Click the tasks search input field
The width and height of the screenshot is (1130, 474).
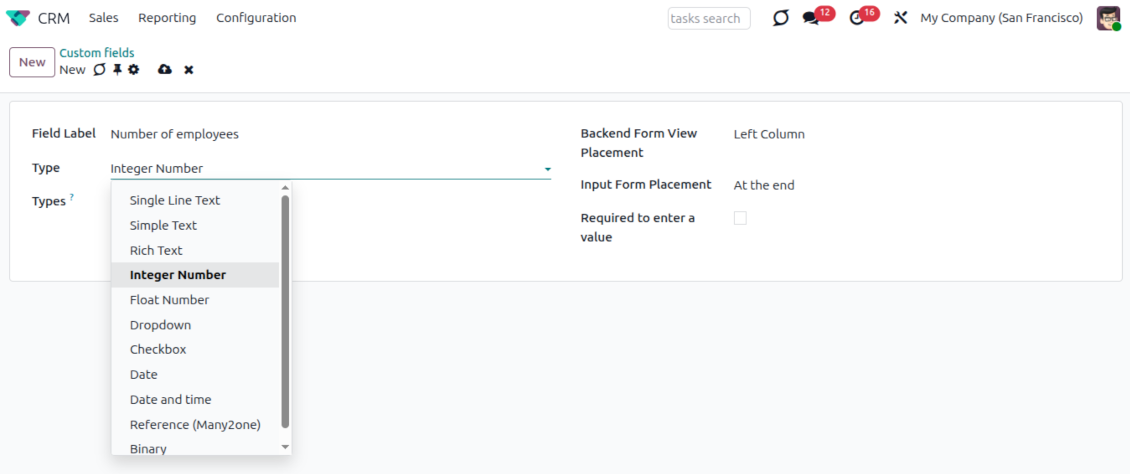[x=708, y=18]
